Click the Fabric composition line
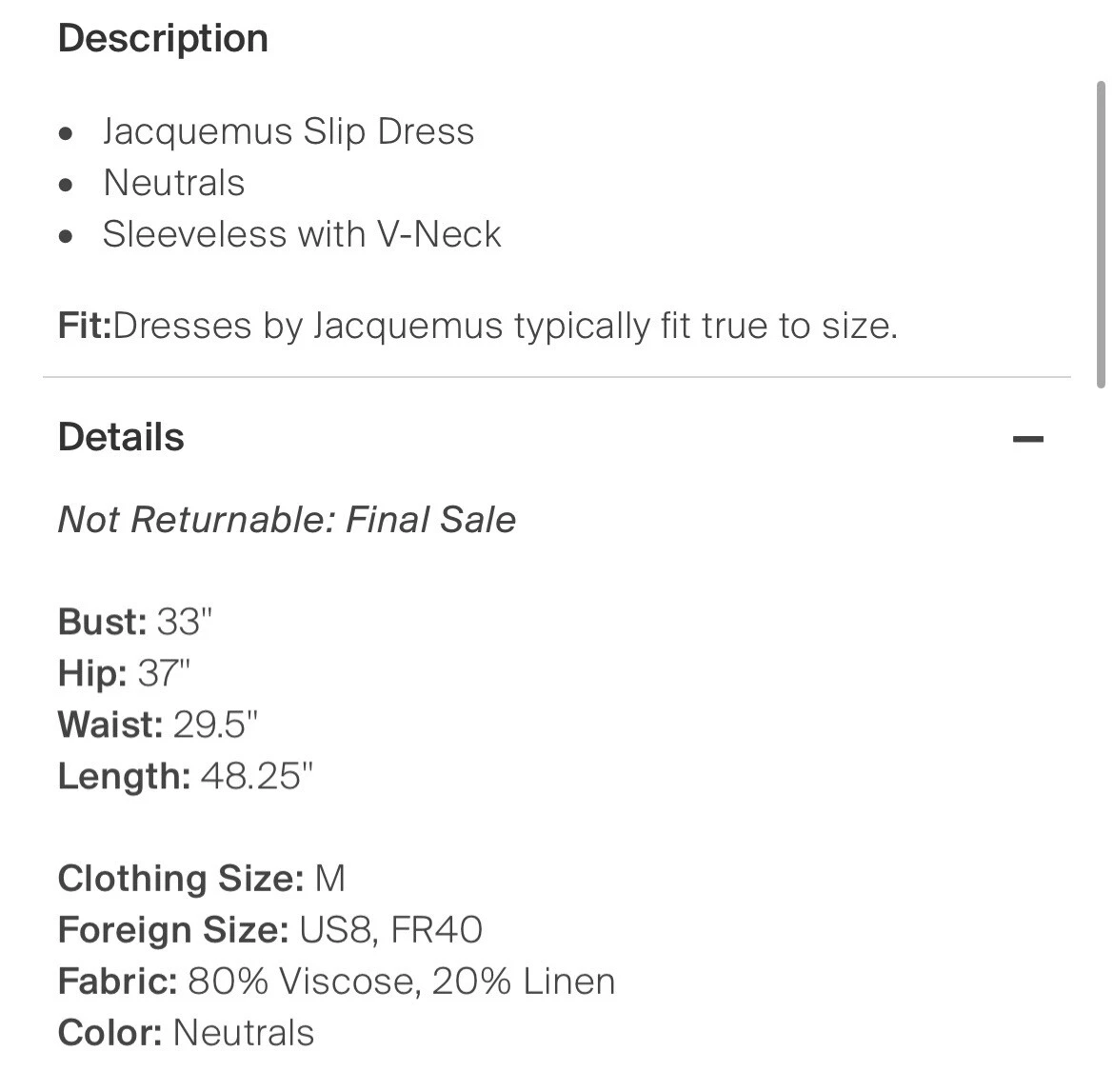The width and height of the screenshot is (1114, 1092). (x=336, y=981)
